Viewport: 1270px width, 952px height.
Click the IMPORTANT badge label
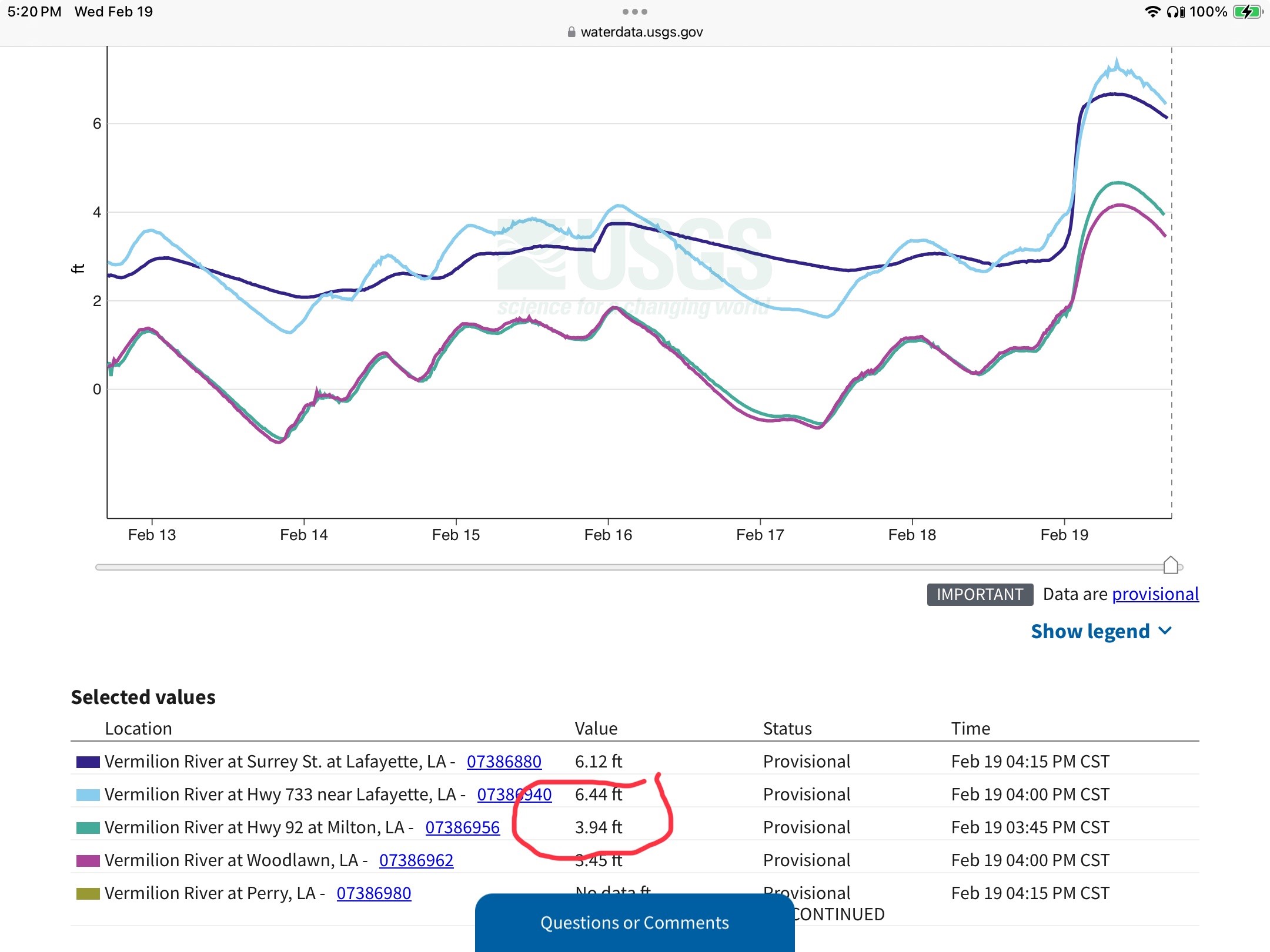tap(980, 594)
